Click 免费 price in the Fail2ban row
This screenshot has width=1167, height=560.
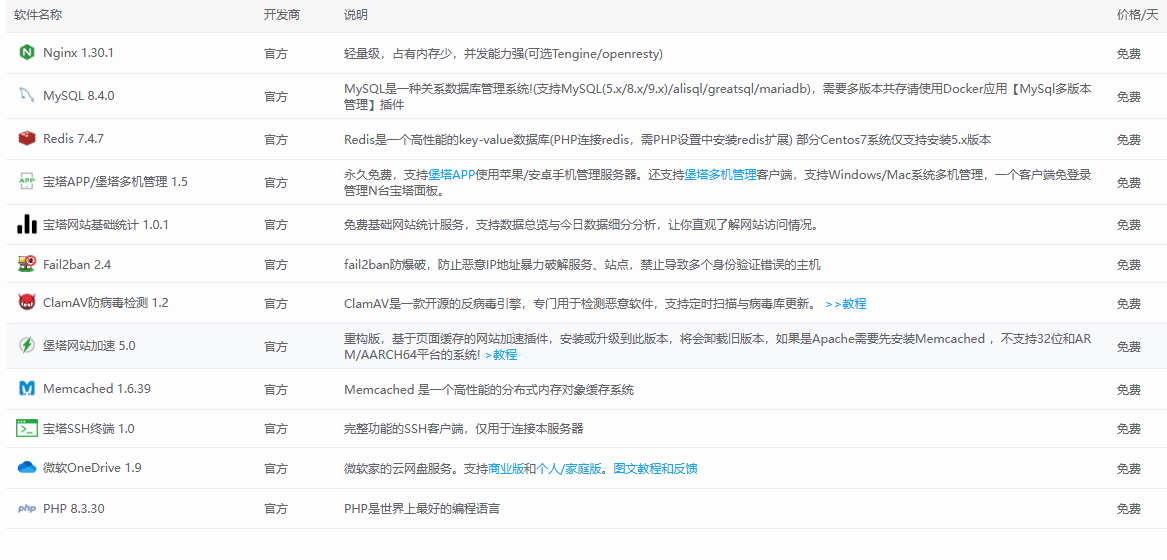tap(1128, 264)
